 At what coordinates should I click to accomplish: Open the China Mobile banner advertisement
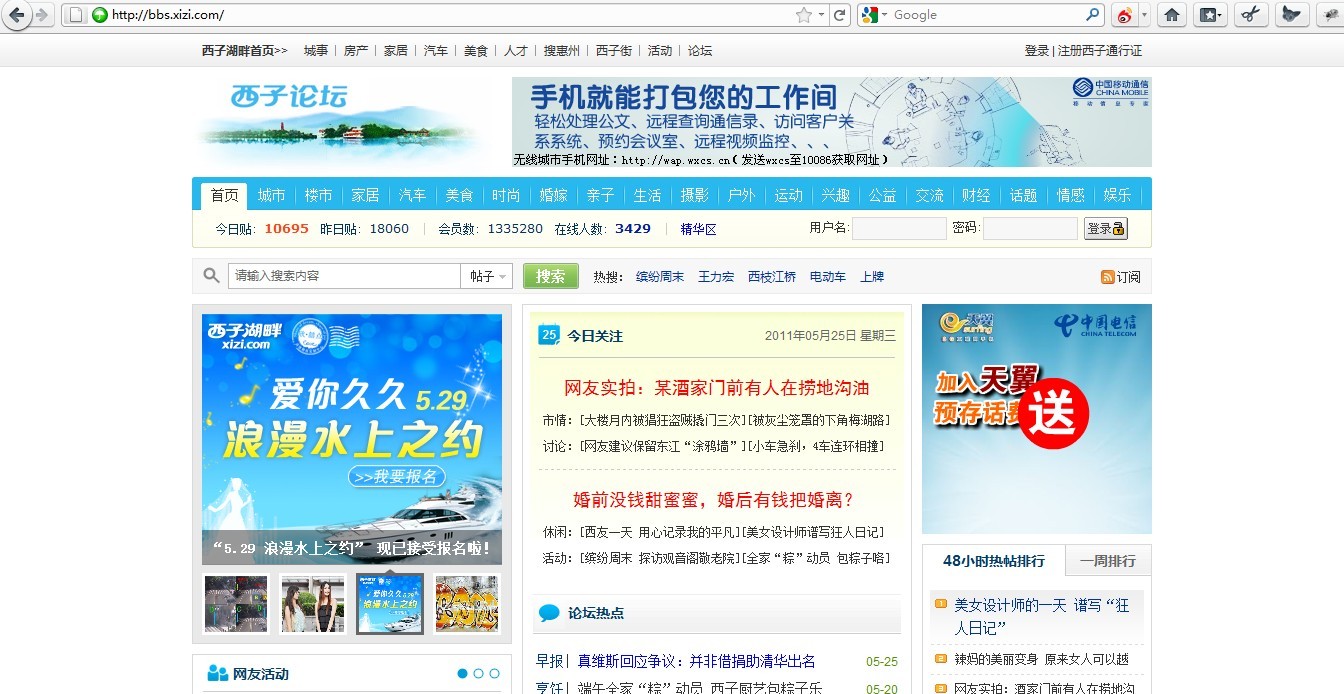(831, 122)
